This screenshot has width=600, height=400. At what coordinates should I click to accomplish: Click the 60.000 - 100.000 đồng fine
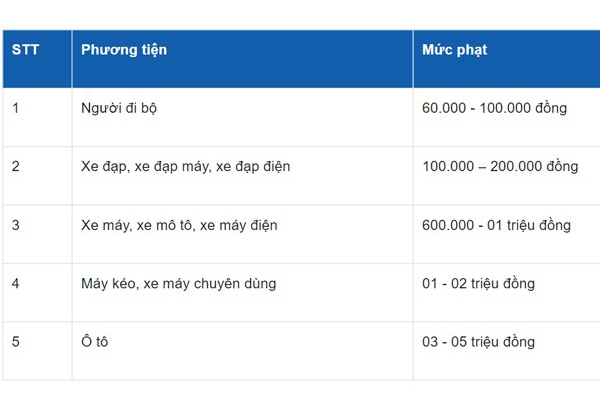494,108
